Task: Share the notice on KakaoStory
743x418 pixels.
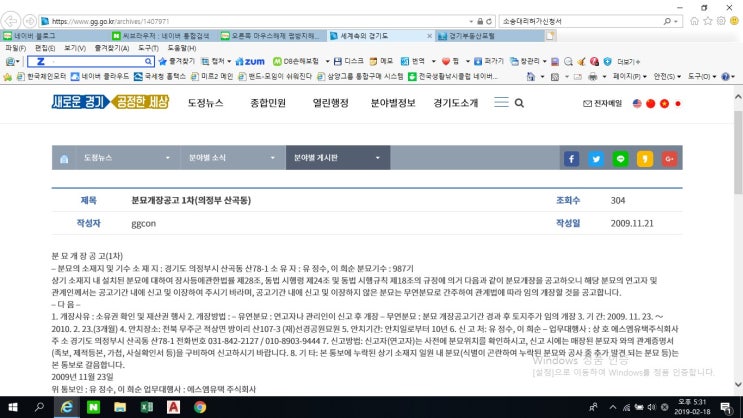Action: tap(645, 159)
